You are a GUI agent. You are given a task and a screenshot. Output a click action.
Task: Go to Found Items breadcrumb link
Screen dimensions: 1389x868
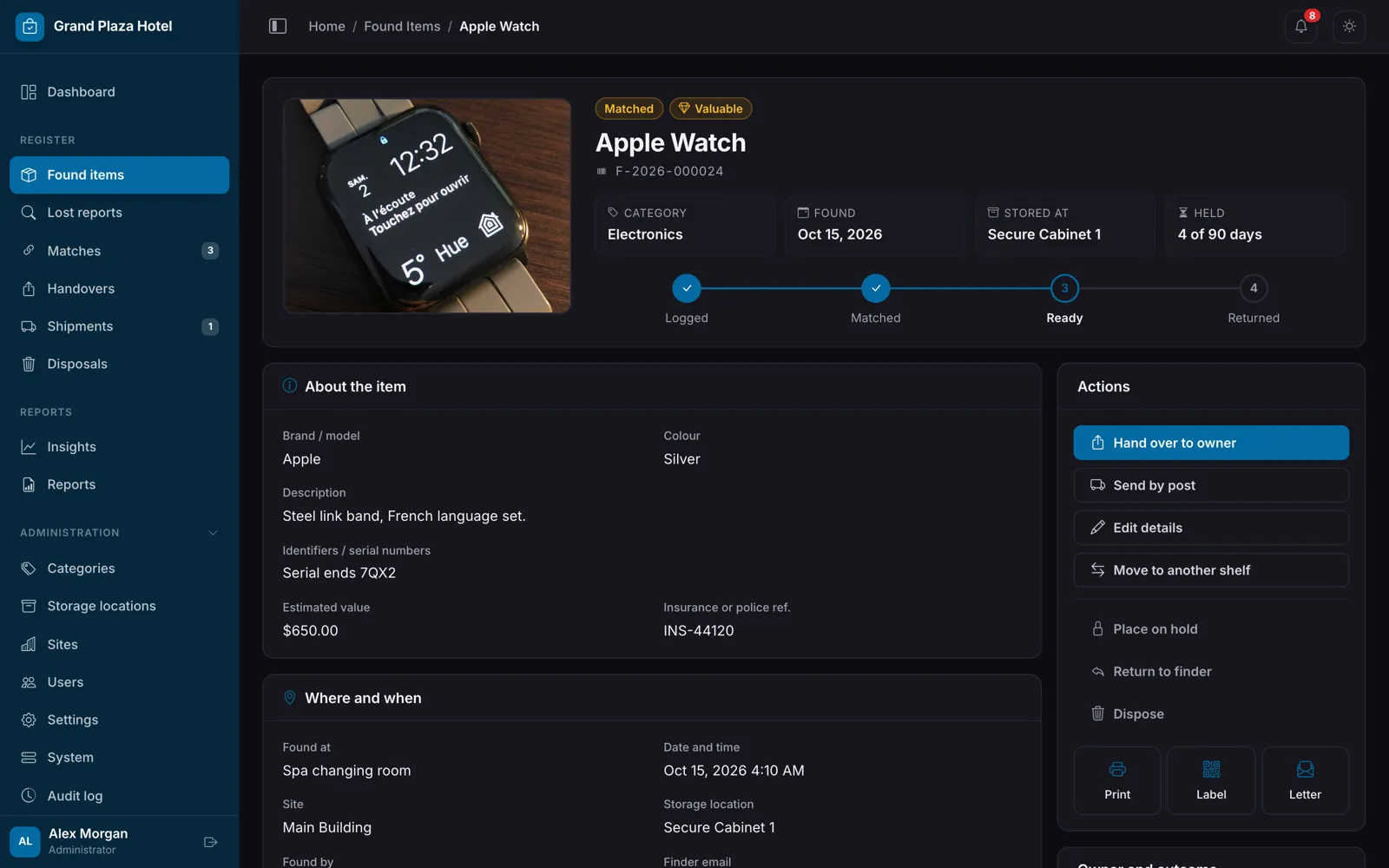tap(402, 26)
